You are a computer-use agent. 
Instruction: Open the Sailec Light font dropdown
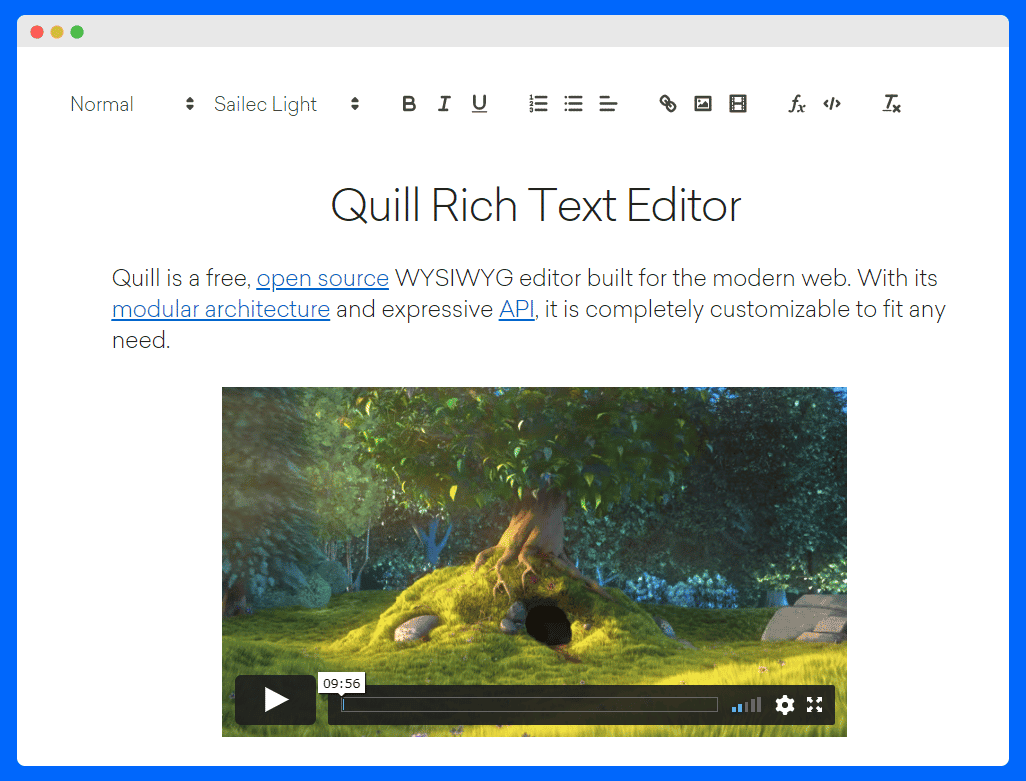[287, 104]
